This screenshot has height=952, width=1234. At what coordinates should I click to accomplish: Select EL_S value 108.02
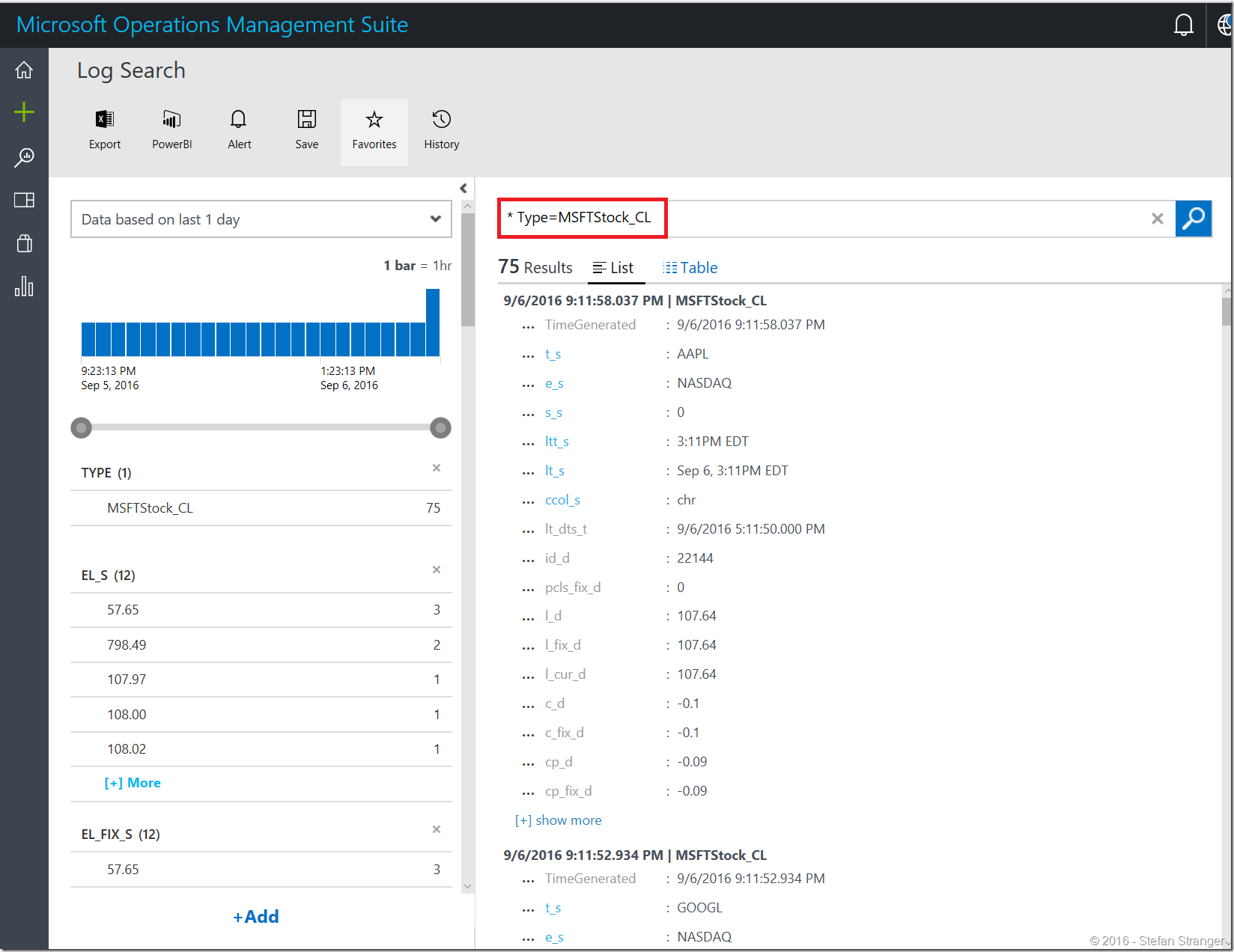[x=261, y=749]
